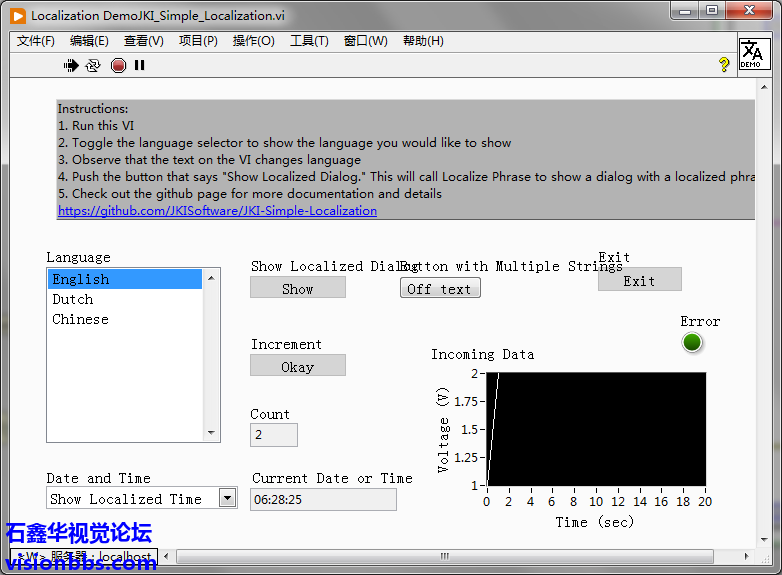The image size is (782, 575).
Task: Open the JKI-Simple-Localization GitHub link
Action: pyautogui.click(x=217, y=211)
